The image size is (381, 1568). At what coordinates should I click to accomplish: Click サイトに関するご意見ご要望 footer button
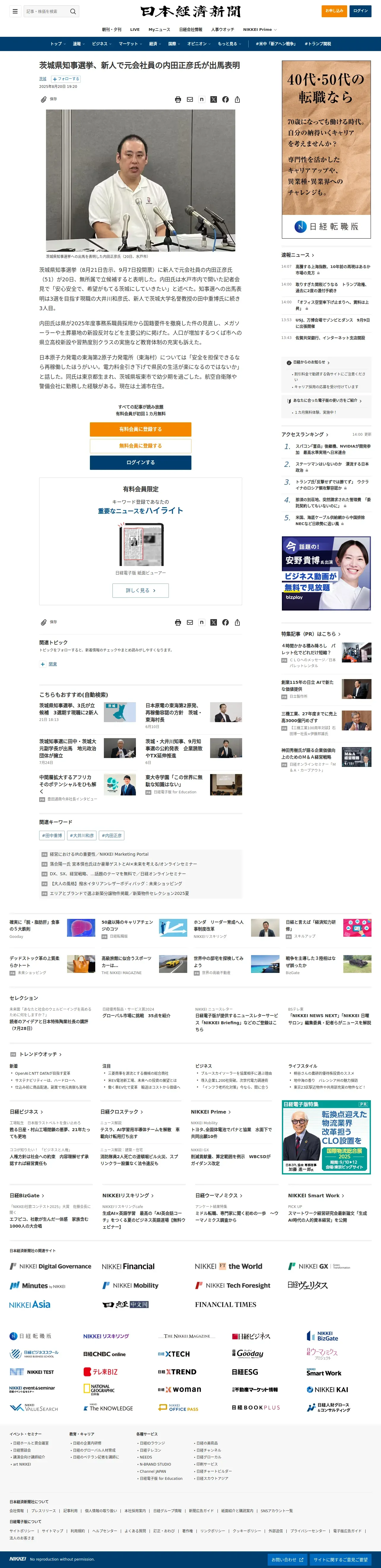click(x=341, y=1559)
